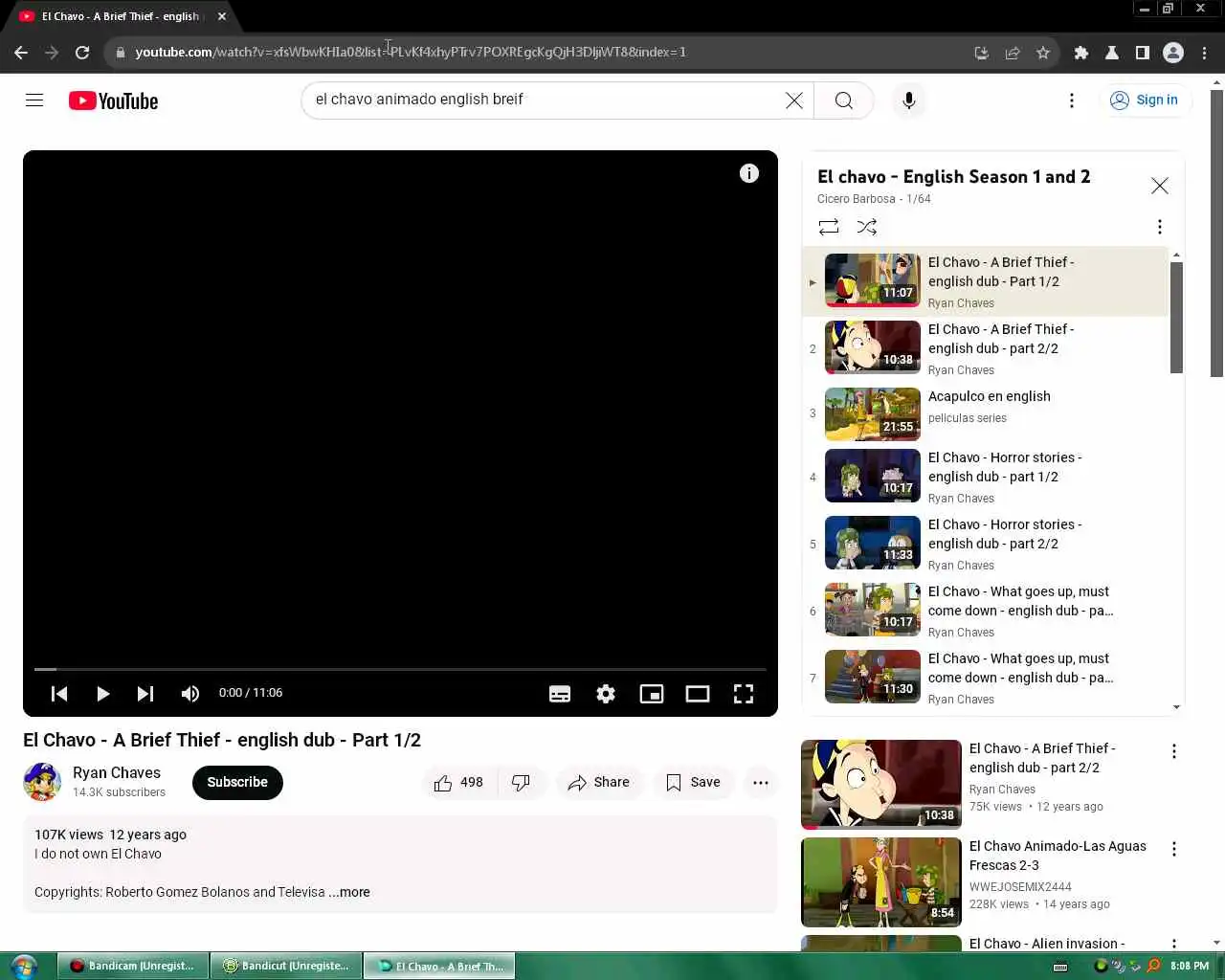Open the 10:17 What goes up playlist item
The width and height of the screenshot is (1225, 980).
click(x=986, y=612)
